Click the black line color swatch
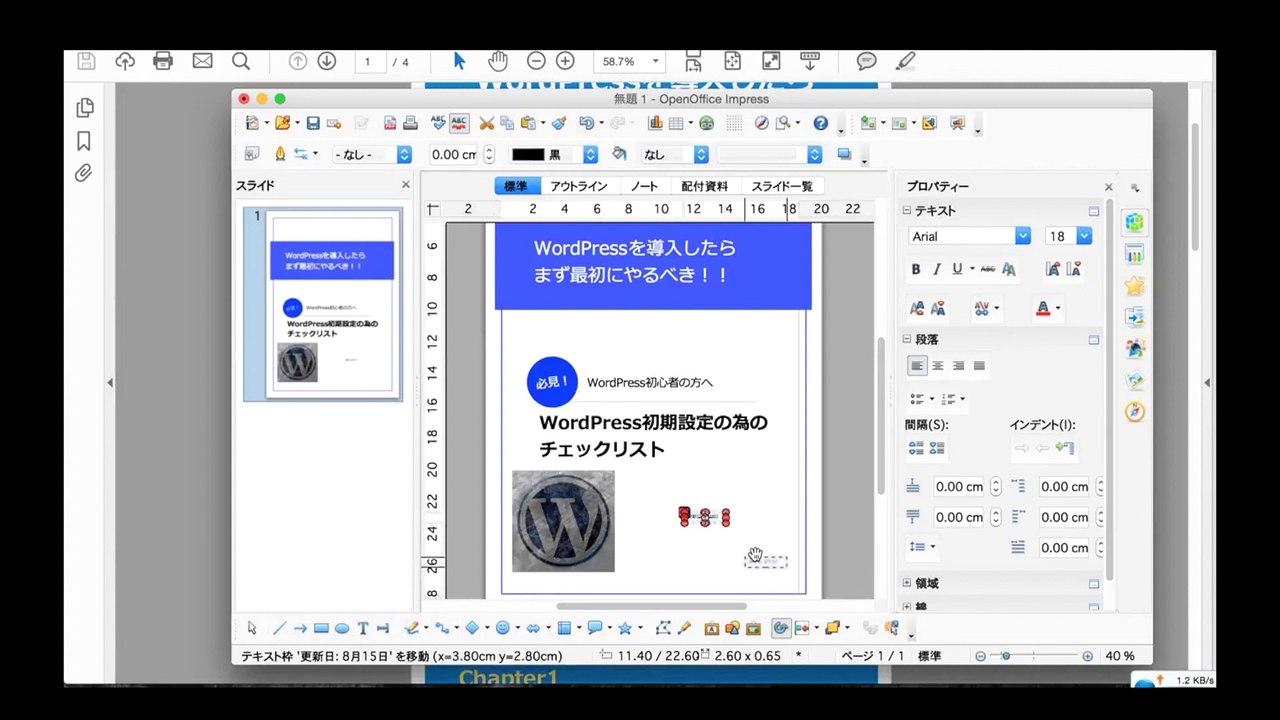The height and width of the screenshot is (720, 1280). point(528,155)
